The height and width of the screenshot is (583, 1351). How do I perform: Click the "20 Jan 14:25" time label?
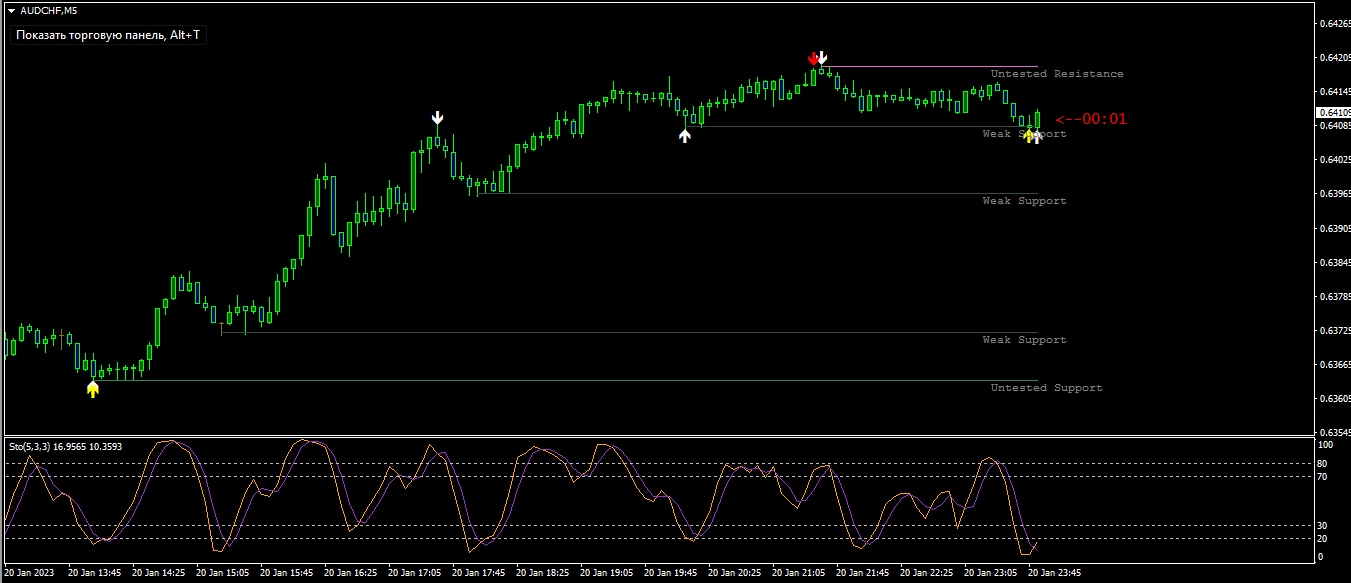(159, 573)
